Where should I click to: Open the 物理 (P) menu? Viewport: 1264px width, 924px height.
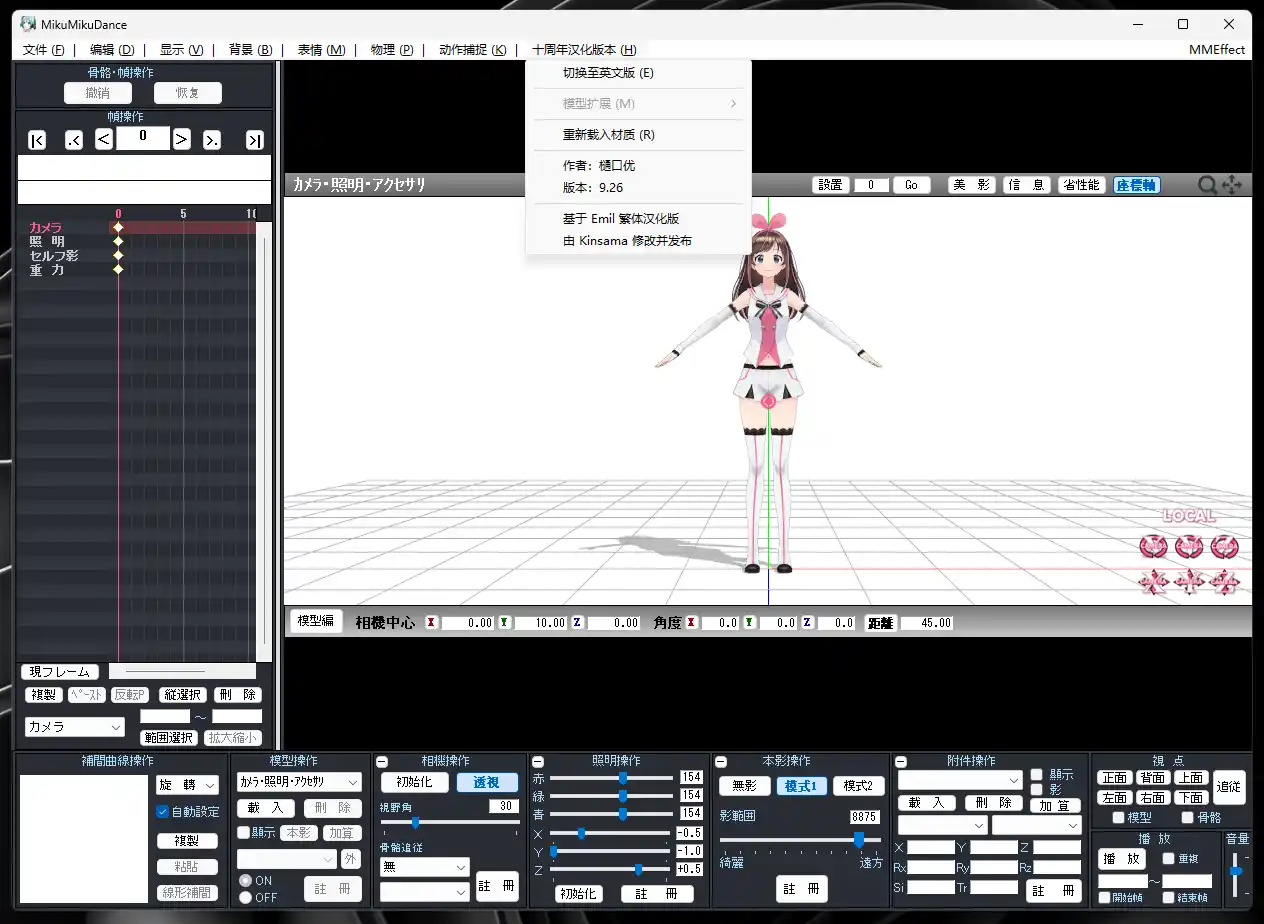392,50
